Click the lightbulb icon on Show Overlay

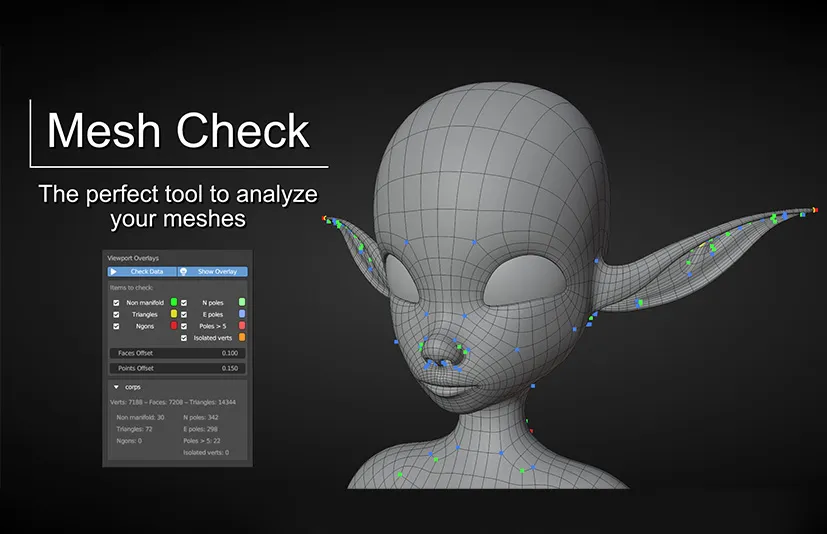(x=184, y=271)
